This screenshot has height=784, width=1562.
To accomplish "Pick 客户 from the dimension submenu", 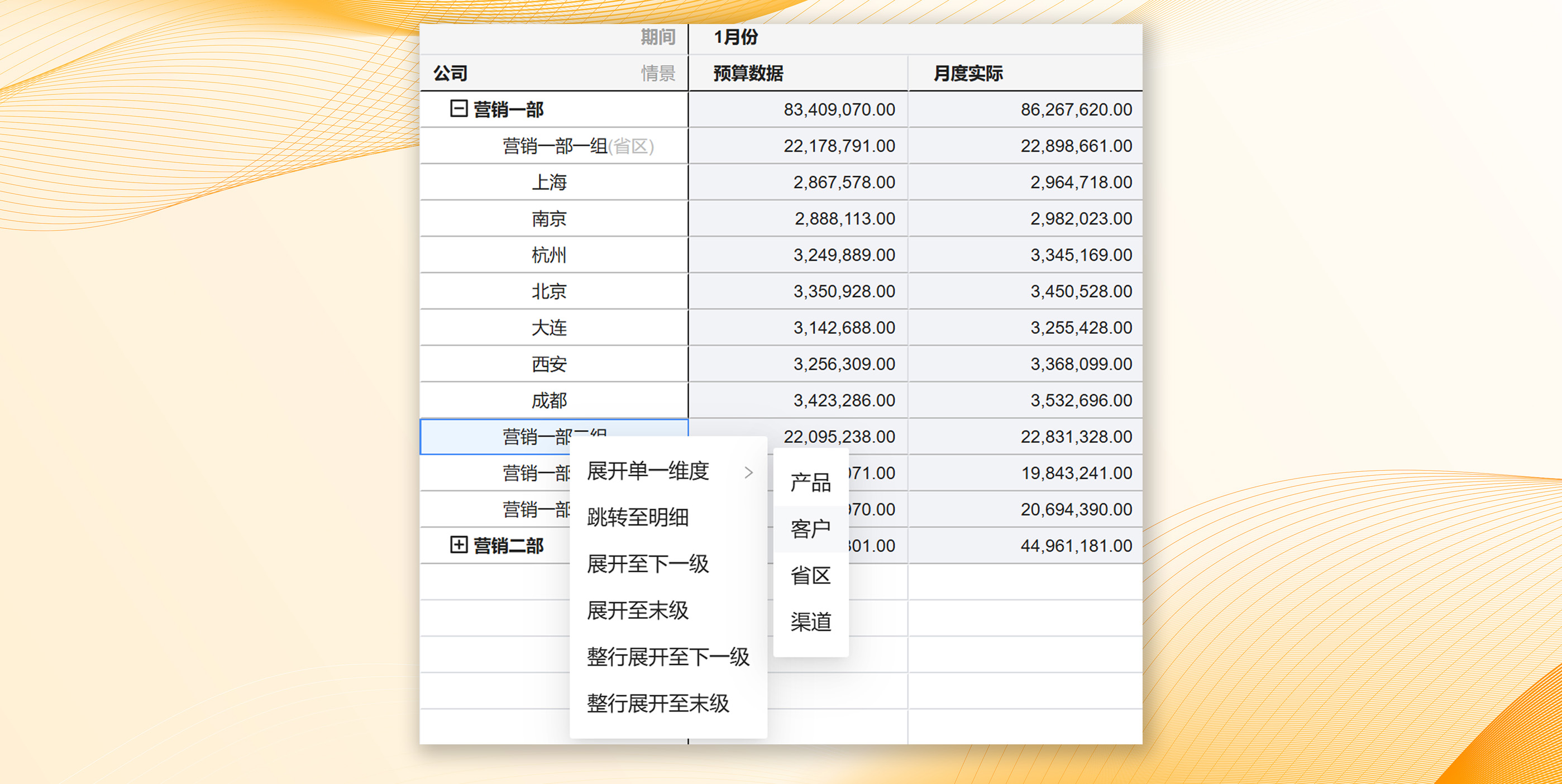I will click(x=811, y=528).
